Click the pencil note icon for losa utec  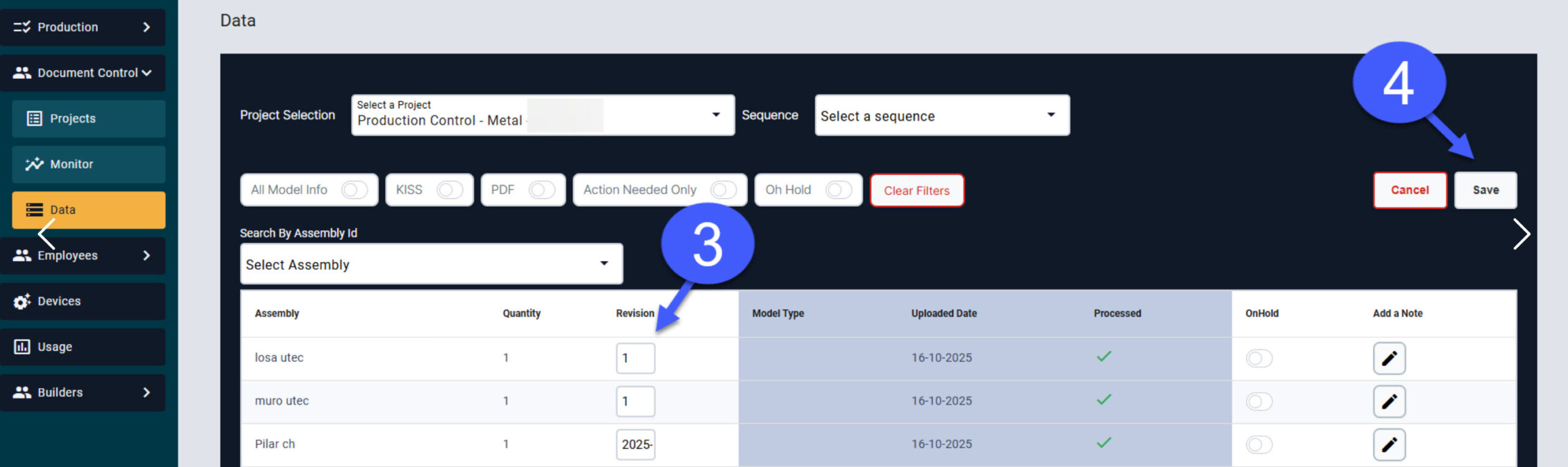[x=1389, y=358]
